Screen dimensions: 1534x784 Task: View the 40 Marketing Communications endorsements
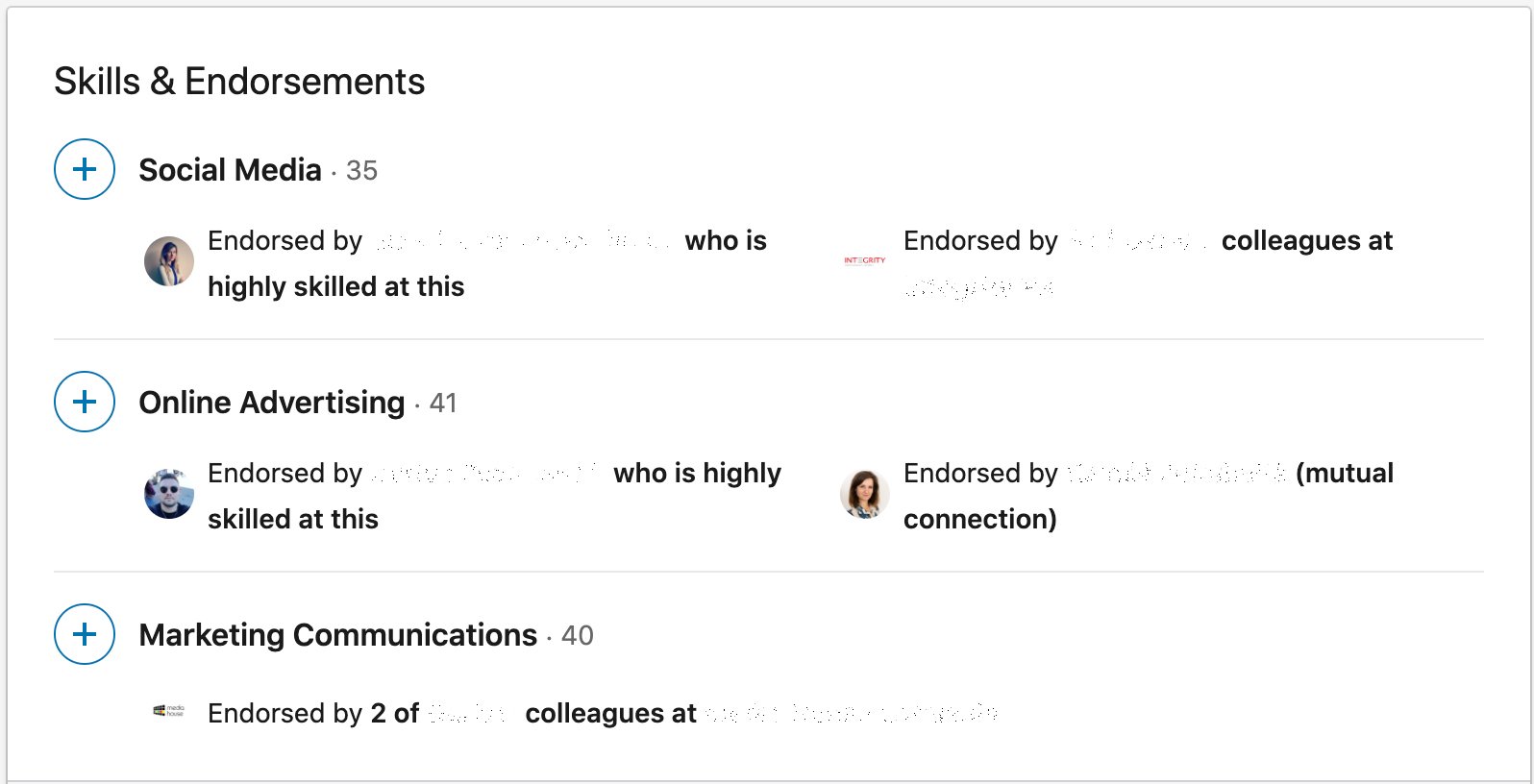pos(578,636)
